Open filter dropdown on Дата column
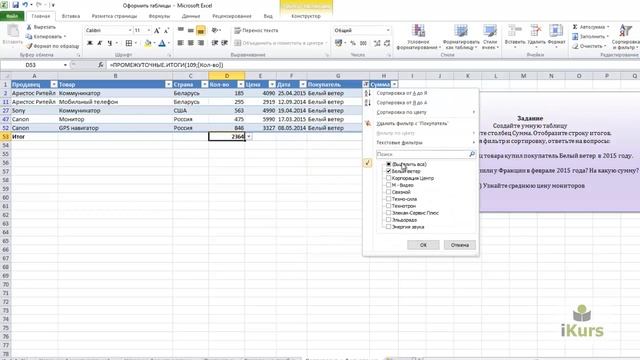Viewport: 640px width, 360px height. pos(302,84)
